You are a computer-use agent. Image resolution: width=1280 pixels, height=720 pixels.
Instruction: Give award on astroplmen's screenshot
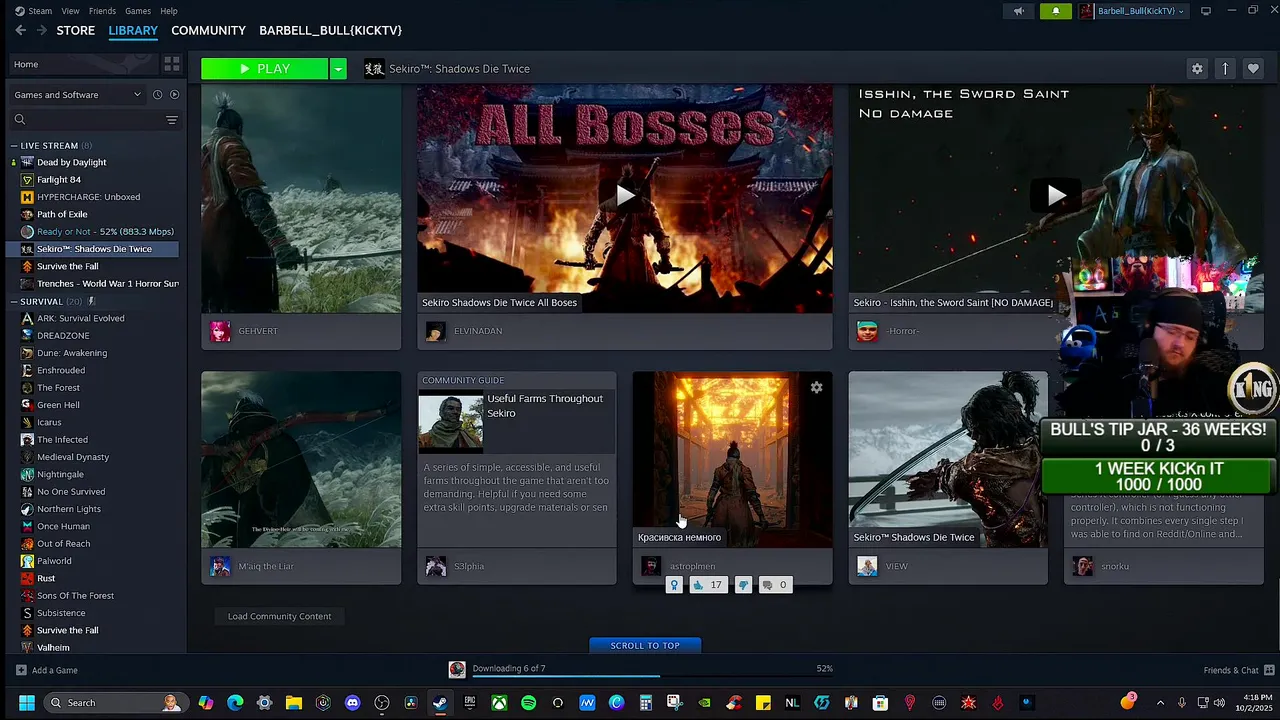(x=674, y=585)
